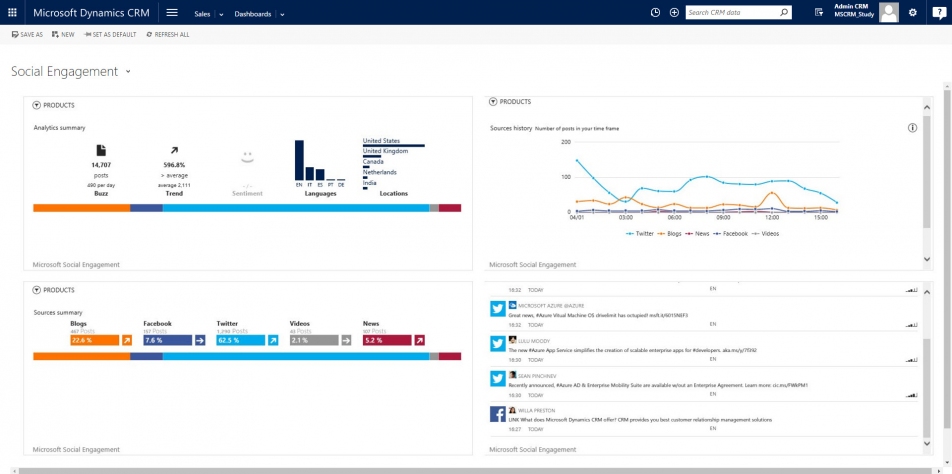Open the settings gear icon
The height and width of the screenshot is (474, 952).
[x=912, y=13]
